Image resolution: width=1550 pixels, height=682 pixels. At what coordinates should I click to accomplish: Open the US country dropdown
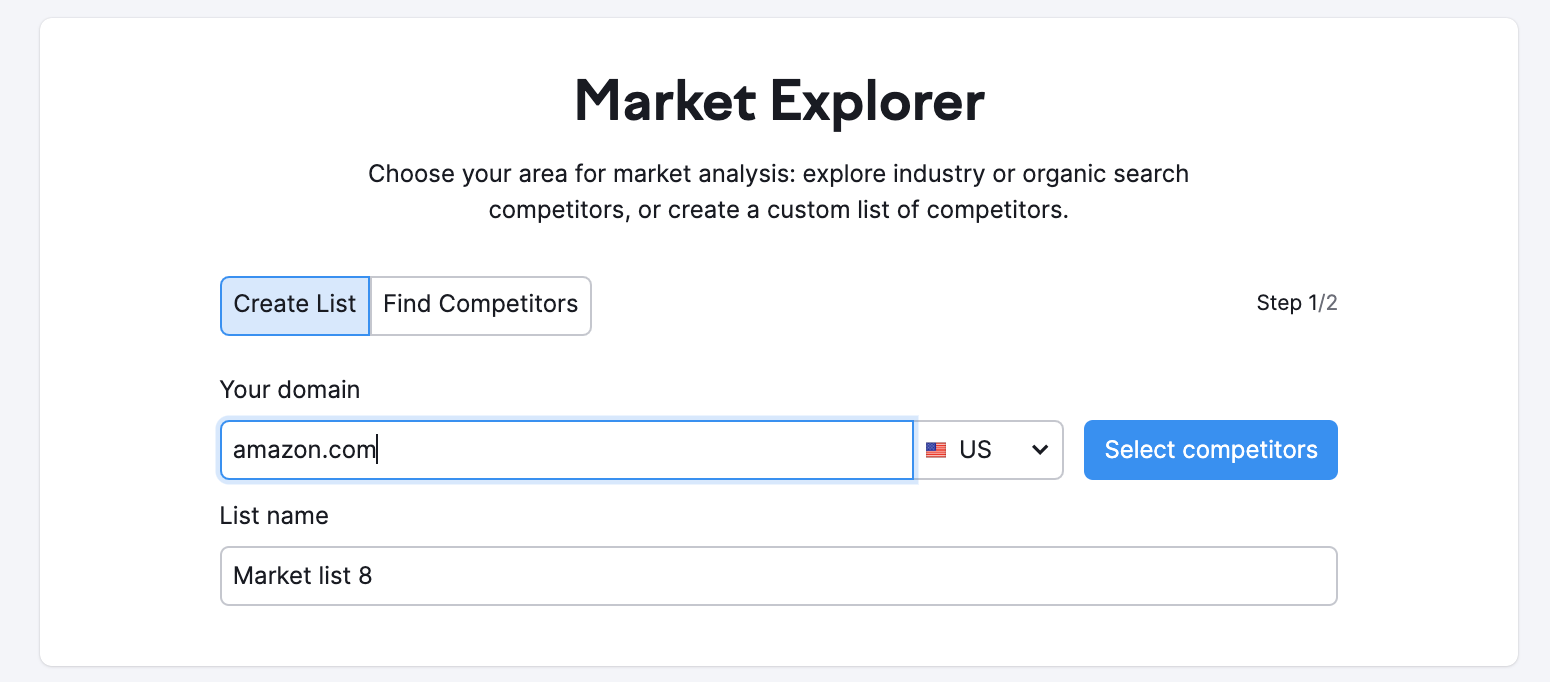pos(989,450)
